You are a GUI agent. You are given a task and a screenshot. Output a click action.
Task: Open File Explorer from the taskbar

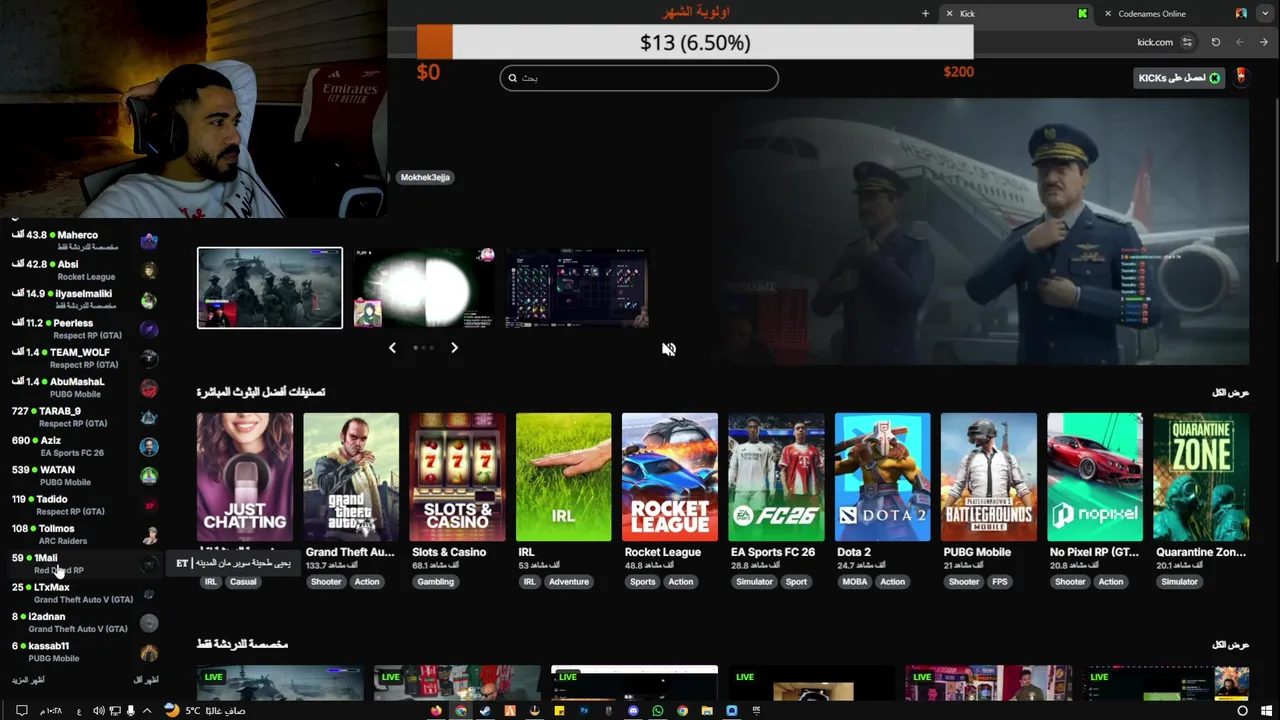[707, 711]
